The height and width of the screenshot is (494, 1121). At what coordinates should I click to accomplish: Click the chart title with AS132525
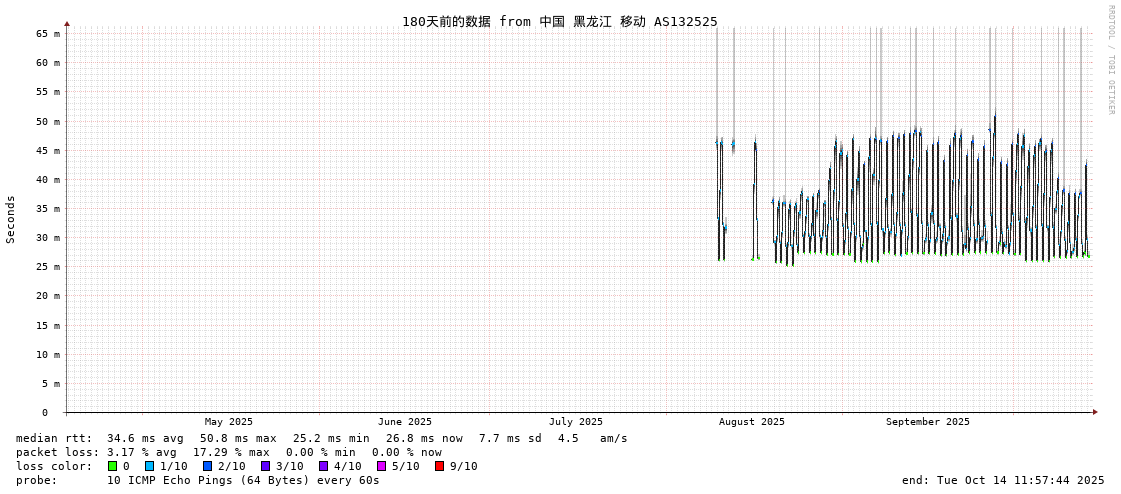559,21
